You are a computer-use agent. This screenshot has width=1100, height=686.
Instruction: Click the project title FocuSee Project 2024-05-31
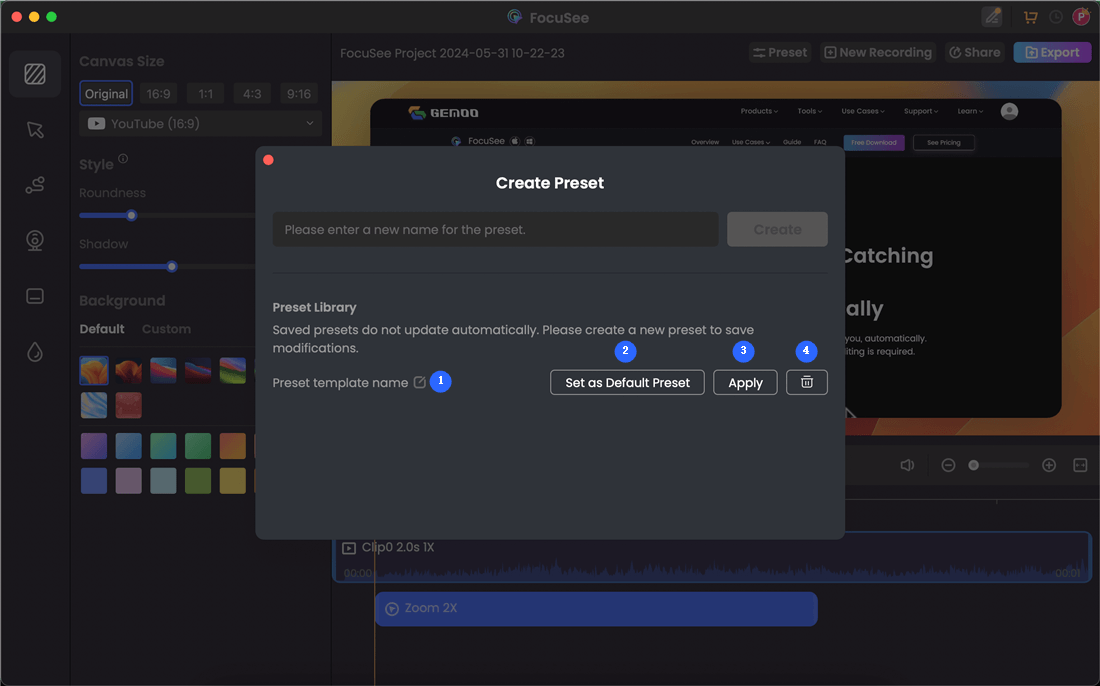(452, 53)
